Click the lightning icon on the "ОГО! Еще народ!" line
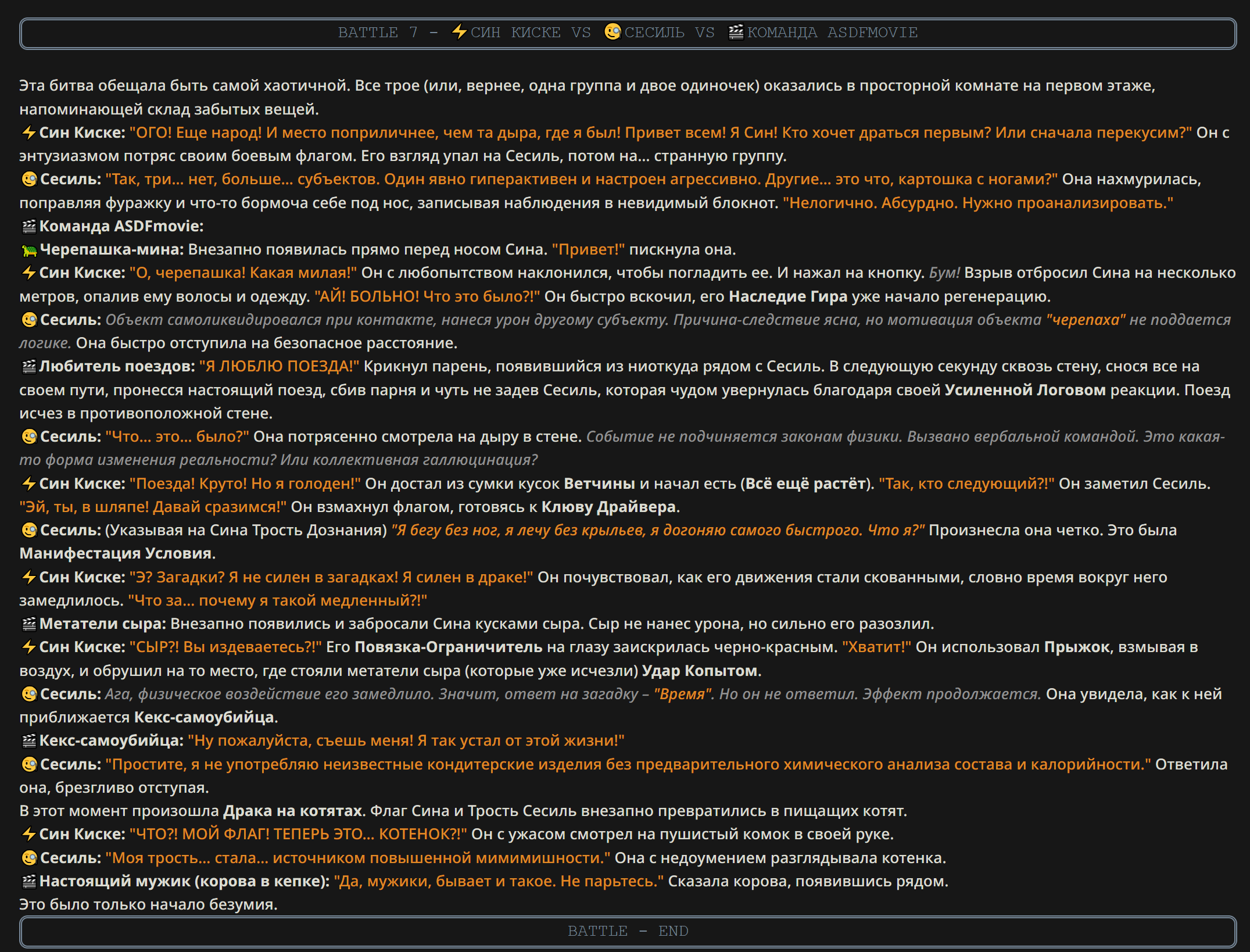1250x952 pixels. pos(28,133)
